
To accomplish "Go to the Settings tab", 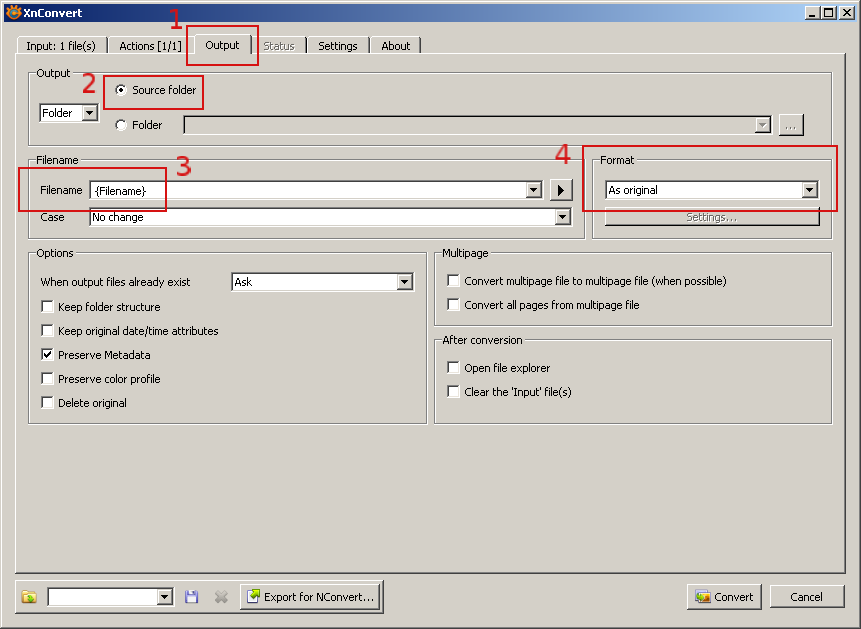I will click(338, 46).
